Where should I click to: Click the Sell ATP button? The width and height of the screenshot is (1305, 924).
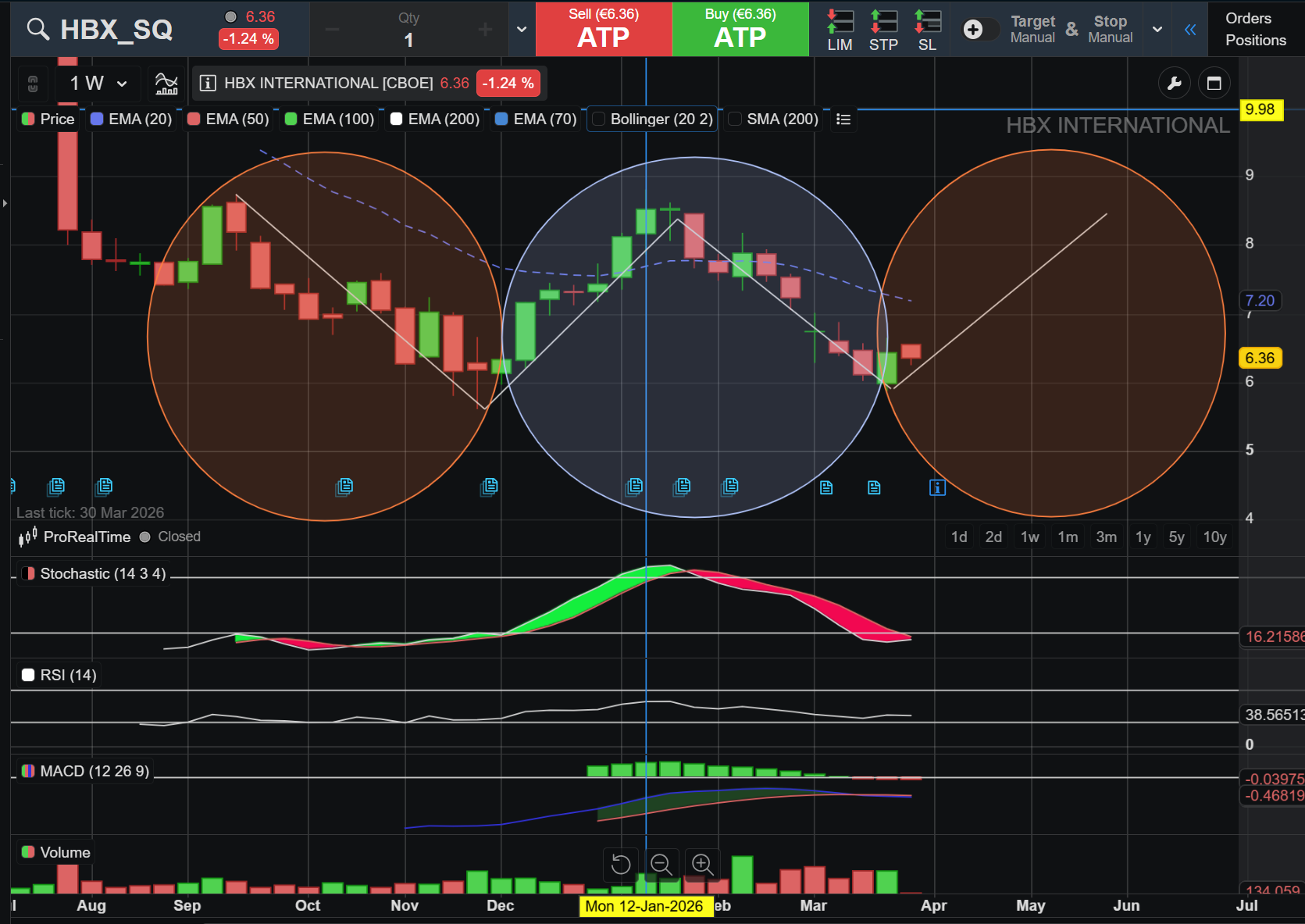tap(604, 29)
